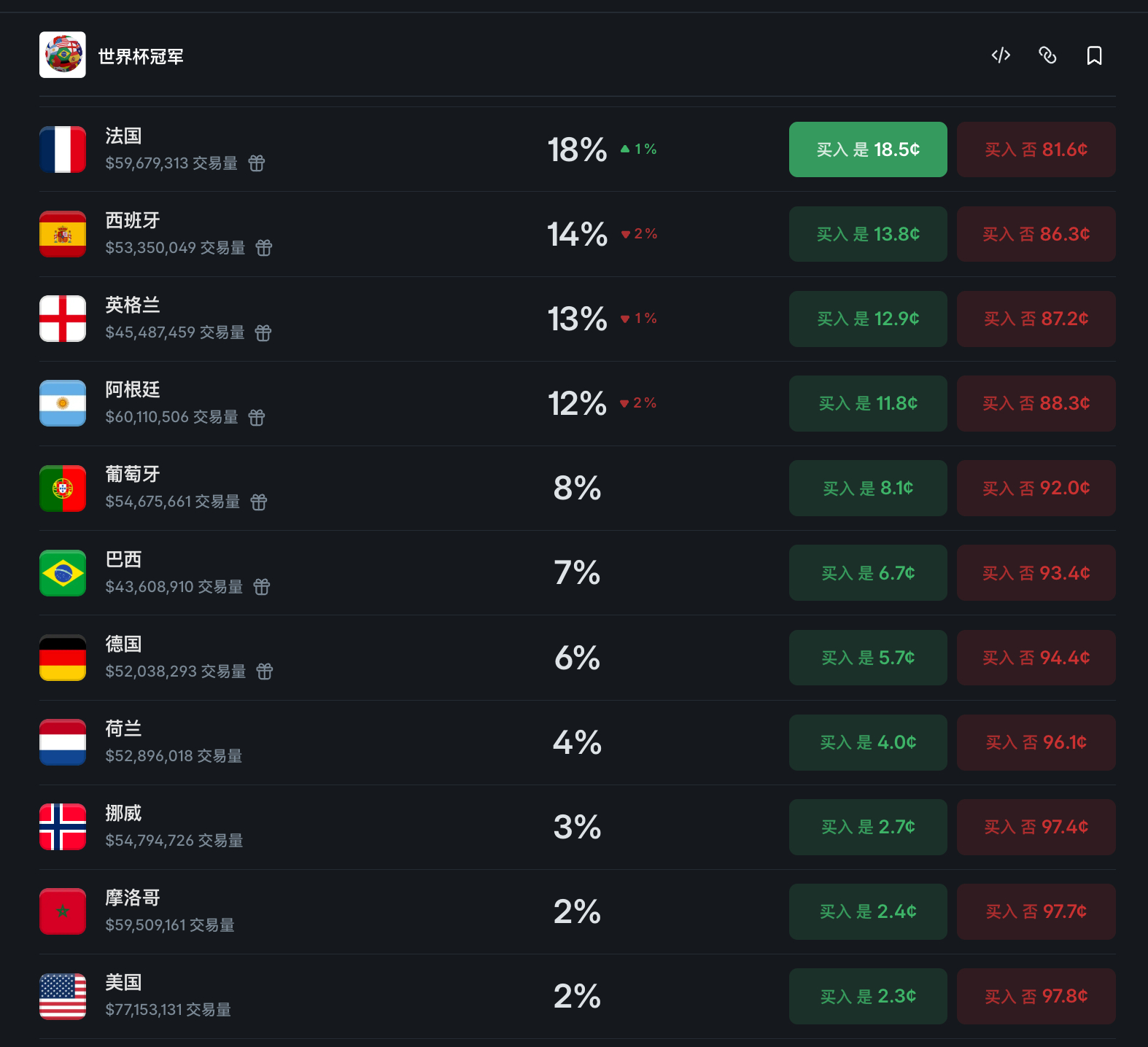Open the embed code icon
Screen dimensions: 1148x1047
coord(1001,55)
